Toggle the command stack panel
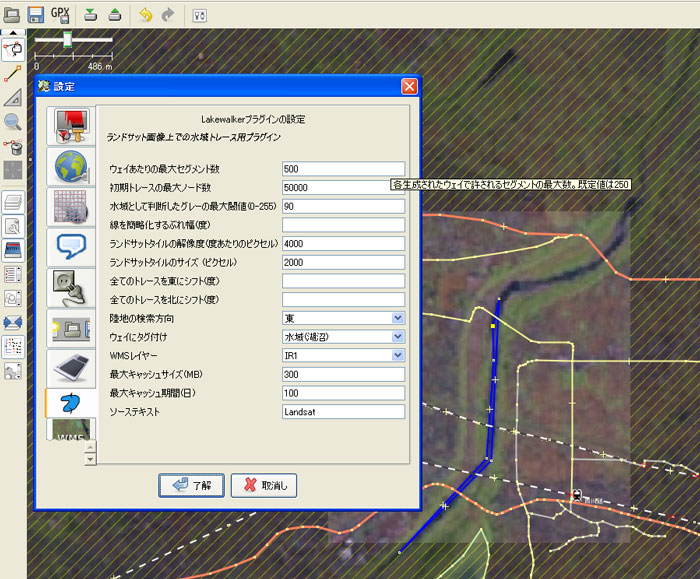700x579 pixels. (x=13, y=298)
